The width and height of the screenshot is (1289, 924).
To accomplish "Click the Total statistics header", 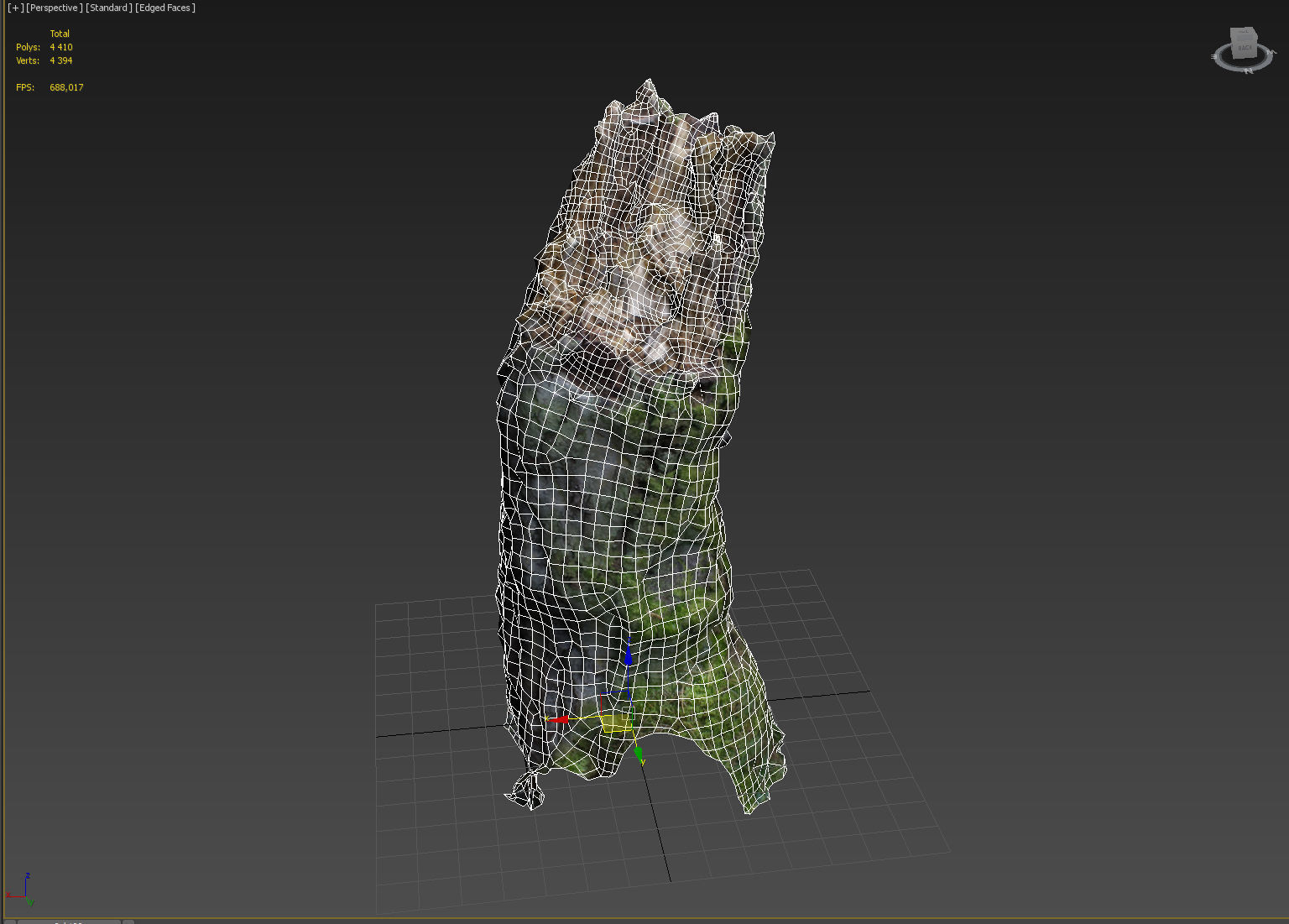I will (60, 34).
